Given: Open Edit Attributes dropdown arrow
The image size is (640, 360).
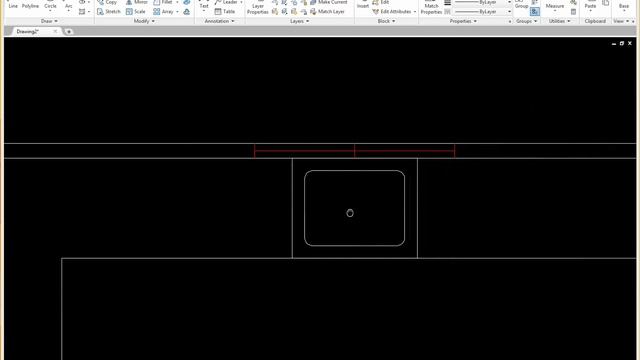Looking at the screenshot, I should 415,12.
